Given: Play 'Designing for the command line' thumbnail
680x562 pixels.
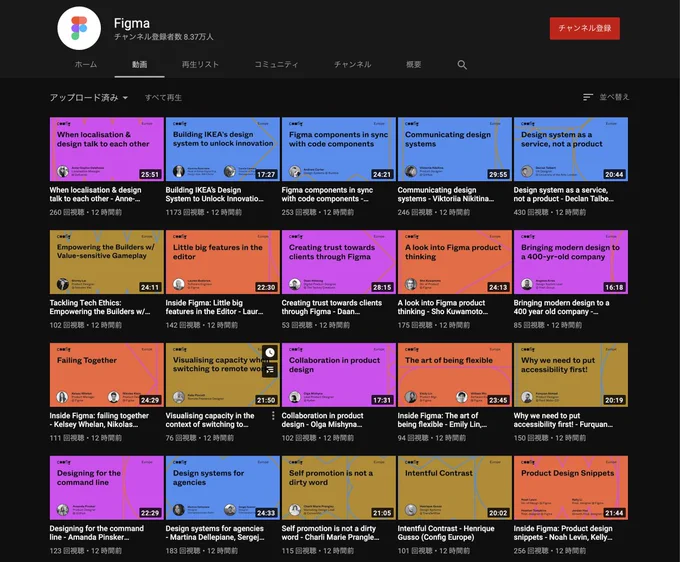Looking at the screenshot, I should pyautogui.click(x=107, y=487).
